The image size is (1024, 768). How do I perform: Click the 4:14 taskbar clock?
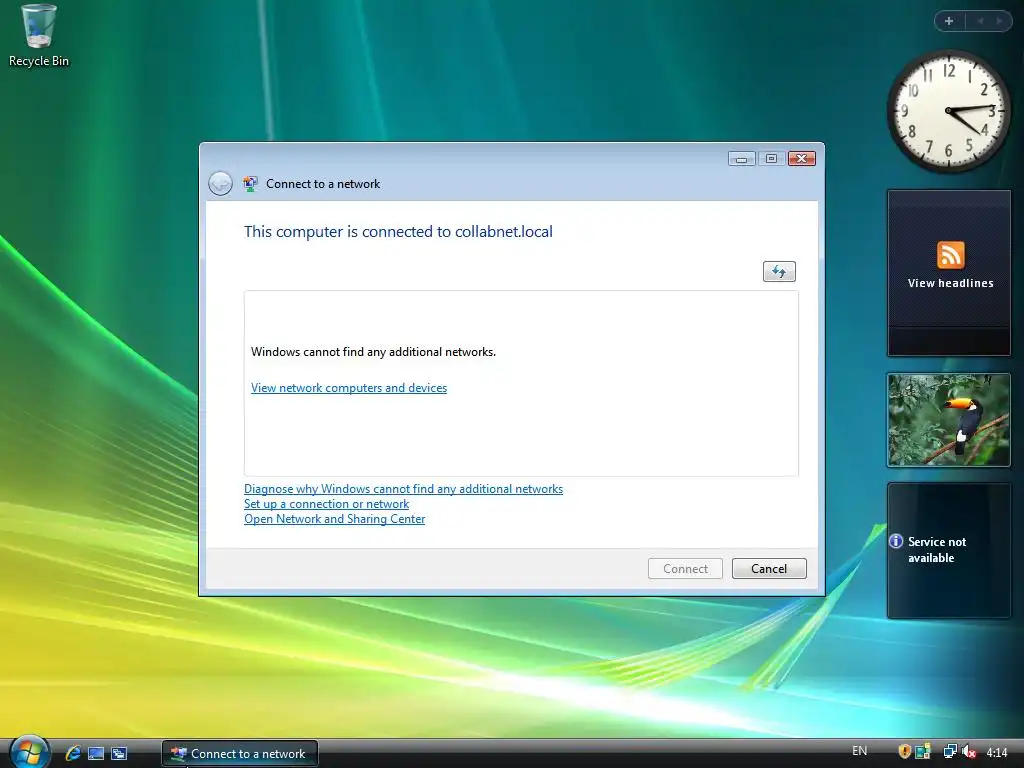(x=997, y=752)
